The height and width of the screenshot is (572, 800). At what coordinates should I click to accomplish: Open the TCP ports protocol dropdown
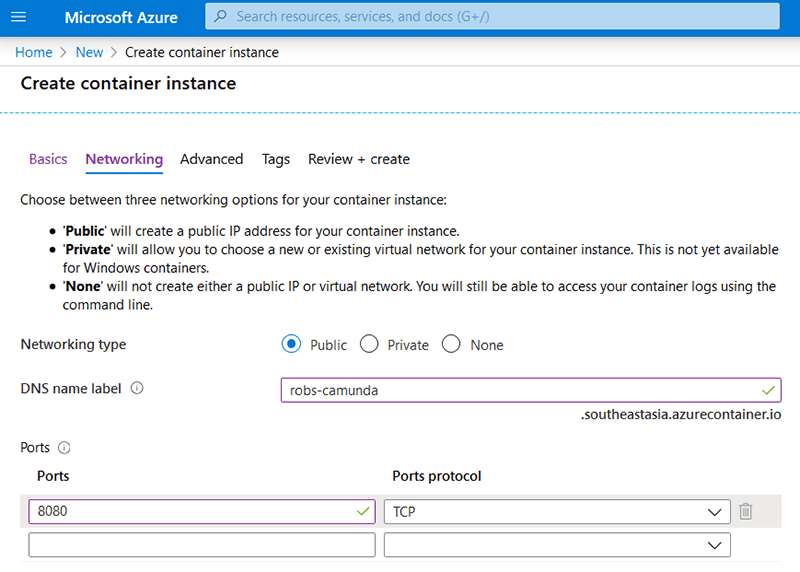coord(557,511)
